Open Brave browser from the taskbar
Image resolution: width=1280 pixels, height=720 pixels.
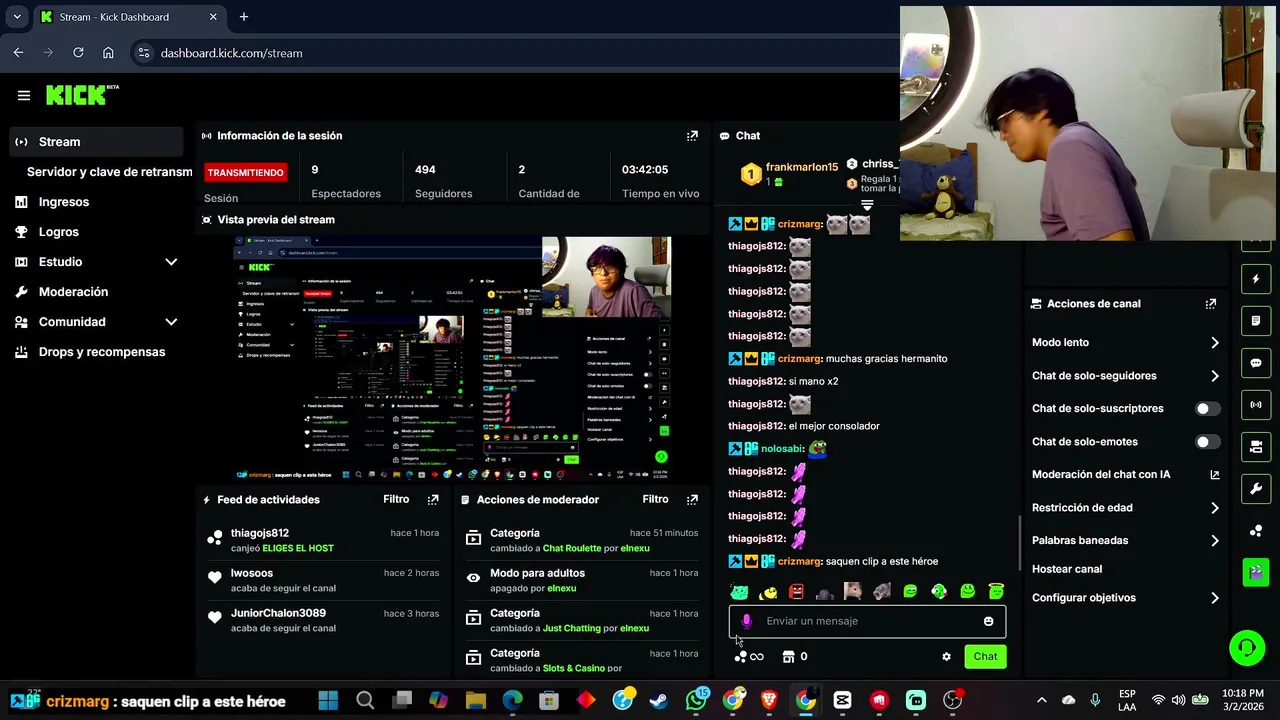pyautogui.click(x=769, y=701)
